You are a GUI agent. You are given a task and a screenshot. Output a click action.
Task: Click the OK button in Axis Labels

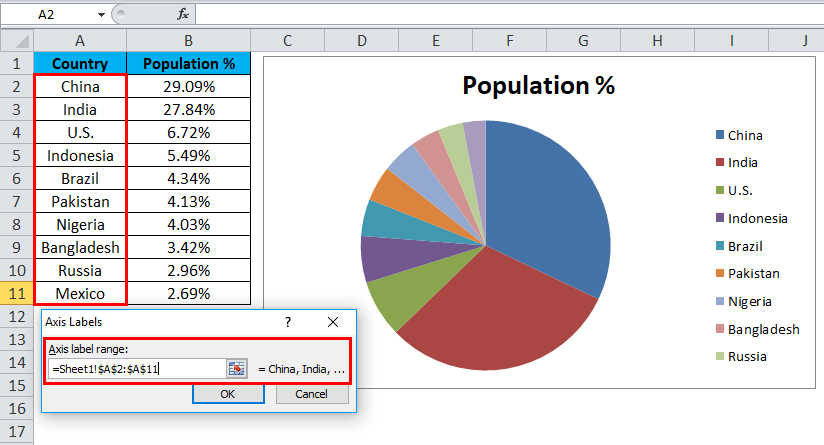(x=228, y=394)
